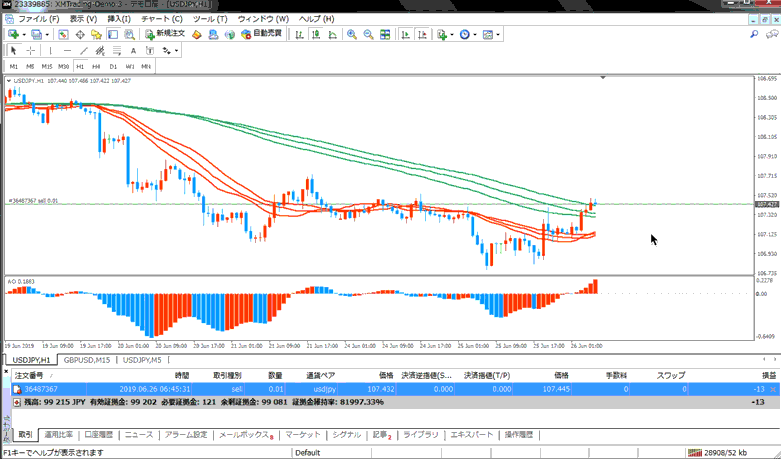The image size is (781, 459).
Task: Toggle 自動売買 auto trading button
Action: coord(260,34)
